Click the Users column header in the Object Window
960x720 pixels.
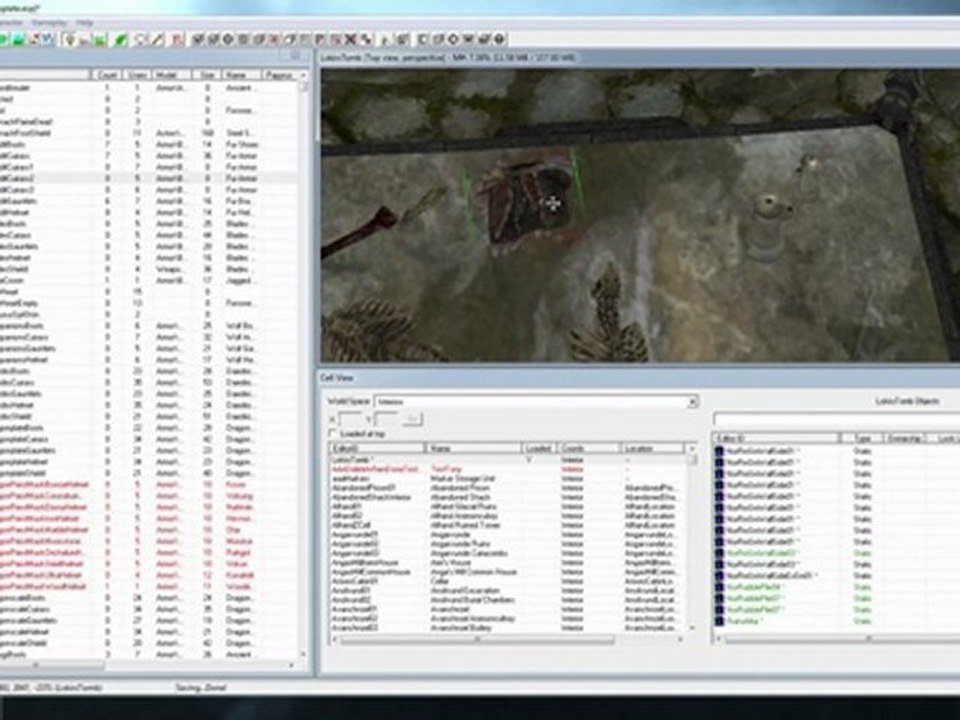click(x=137, y=75)
